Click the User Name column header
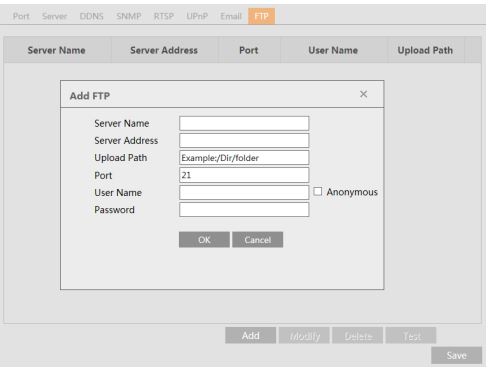This screenshot has width=497, height=371. pyautogui.click(x=333, y=50)
